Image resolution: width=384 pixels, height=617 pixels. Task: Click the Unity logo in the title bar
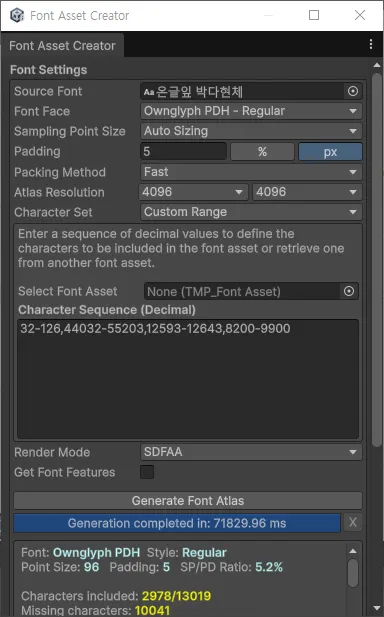pyautogui.click(x=17, y=15)
